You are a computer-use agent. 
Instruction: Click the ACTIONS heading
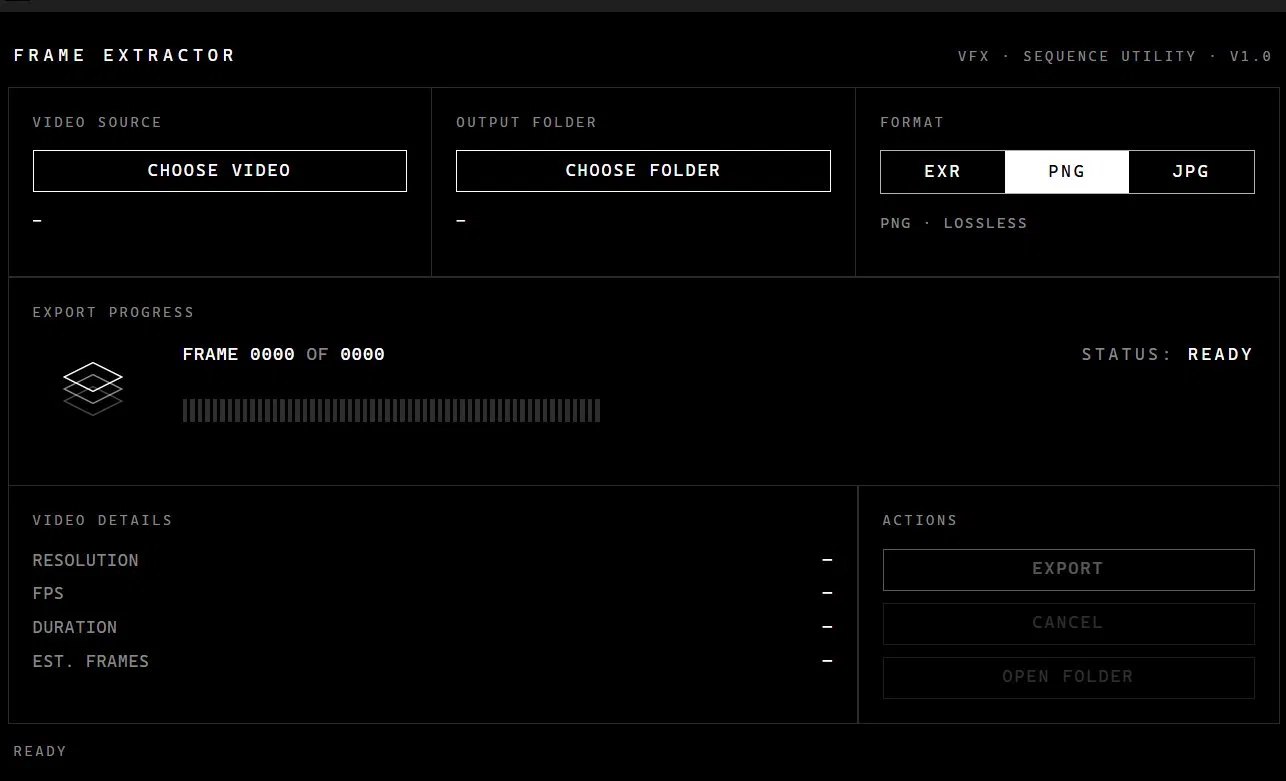tap(920, 521)
